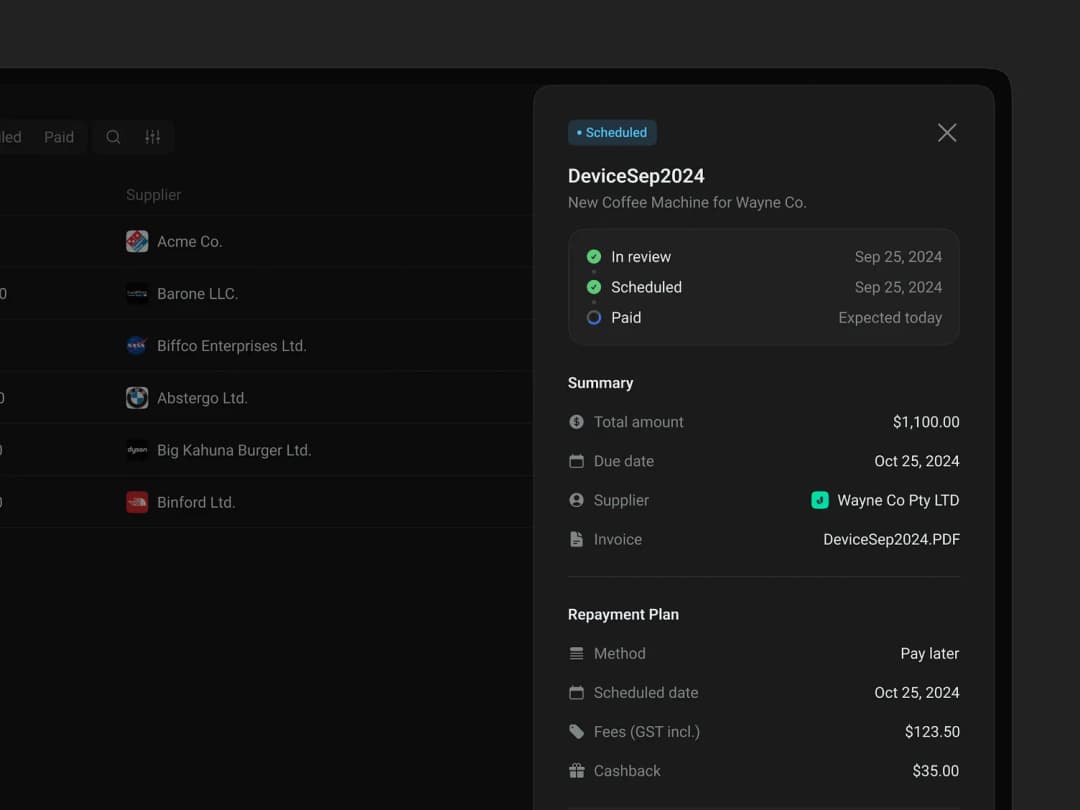Image resolution: width=1080 pixels, height=810 pixels.
Task: Open the filter sliders icon
Action: click(152, 137)
